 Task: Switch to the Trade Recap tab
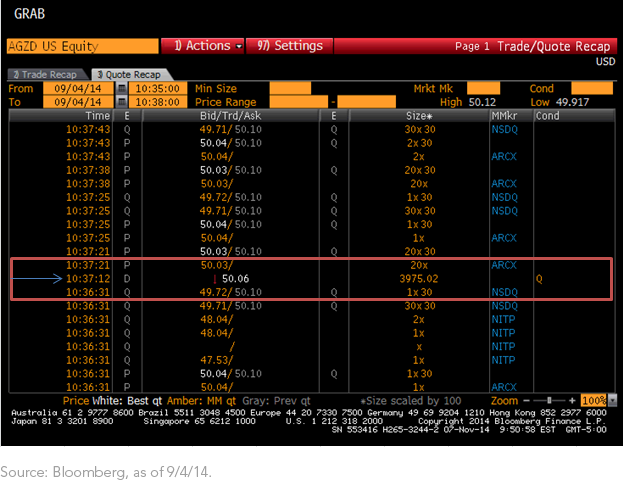(46, 75)
